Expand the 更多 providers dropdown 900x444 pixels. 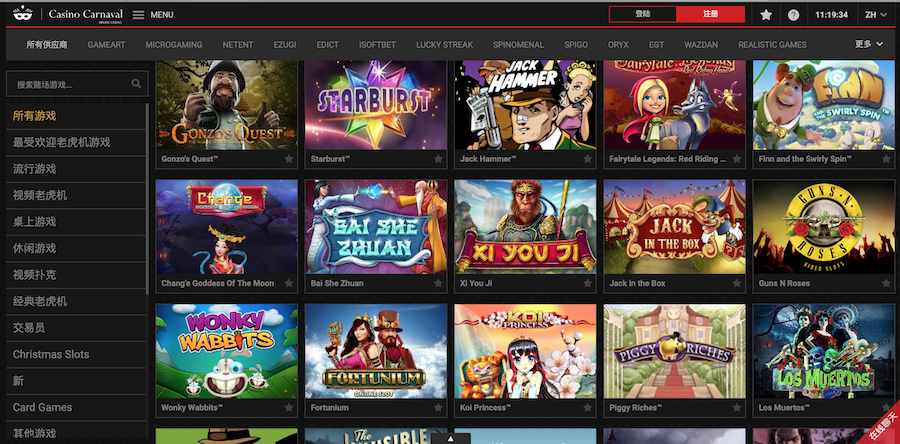[868, 44]
